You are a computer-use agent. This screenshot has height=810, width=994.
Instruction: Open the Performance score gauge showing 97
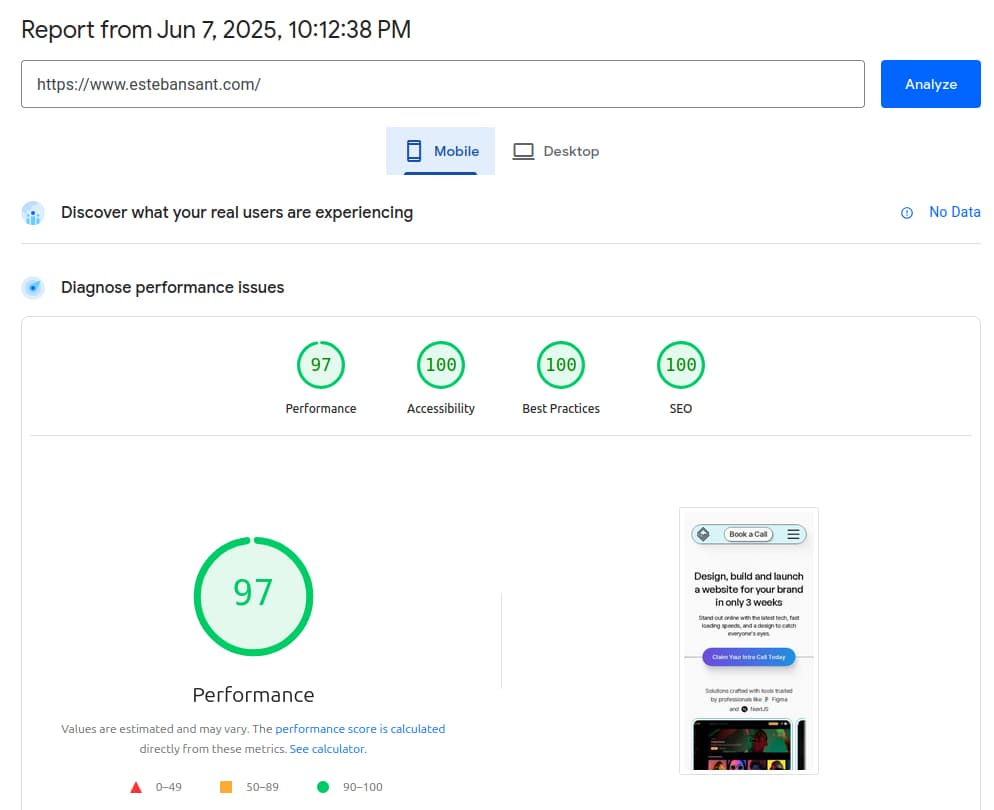pos(321,365)
